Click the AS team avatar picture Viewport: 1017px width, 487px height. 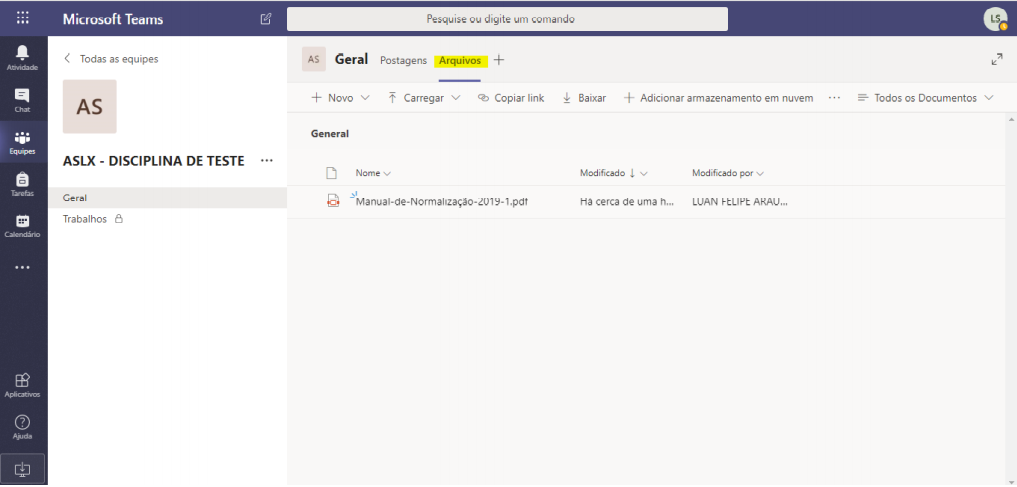tap(90, 106)
